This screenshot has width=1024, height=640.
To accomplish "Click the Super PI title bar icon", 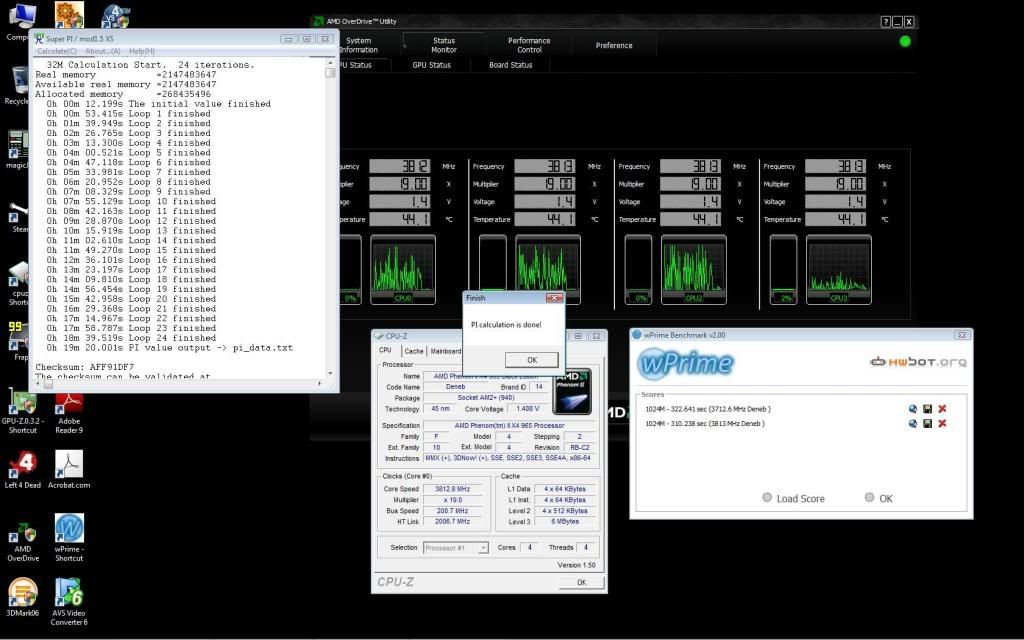I will [x=39, y=39].
